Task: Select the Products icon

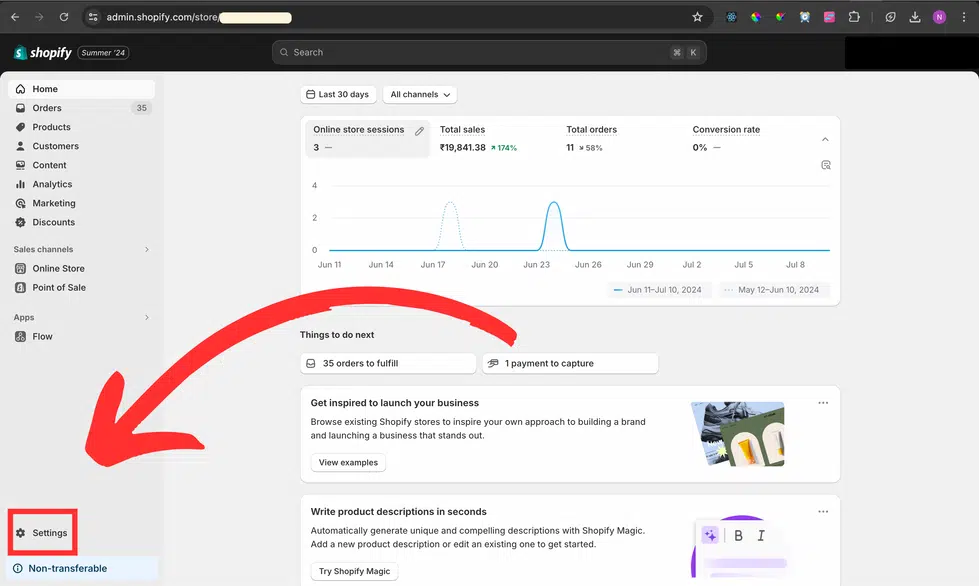Action: tap(22, 127)
